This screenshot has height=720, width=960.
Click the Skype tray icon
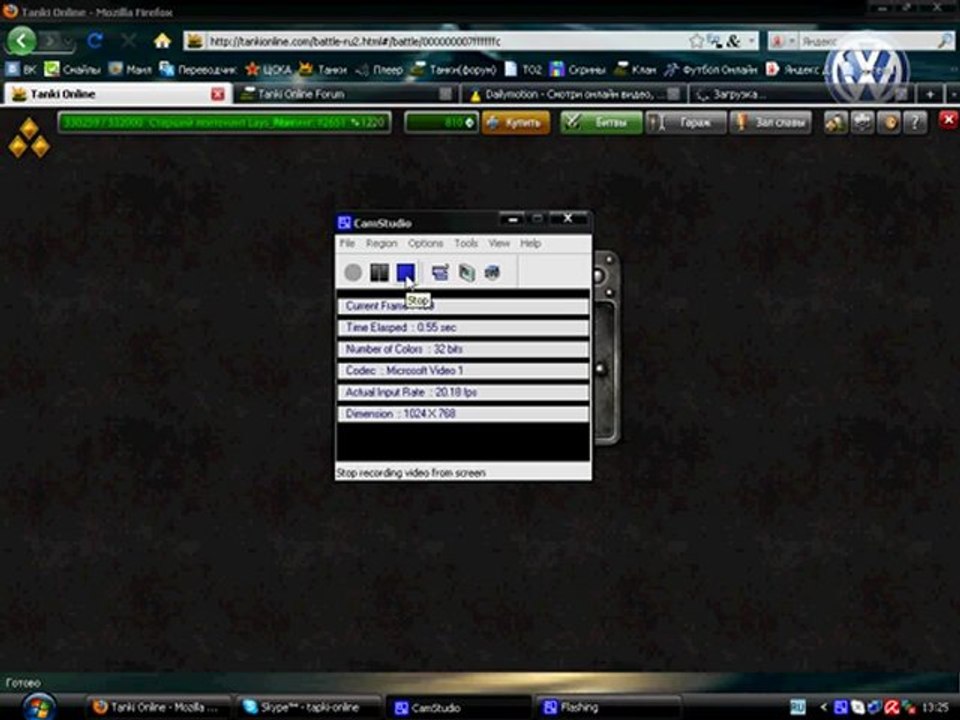click(x=858, y=708)
